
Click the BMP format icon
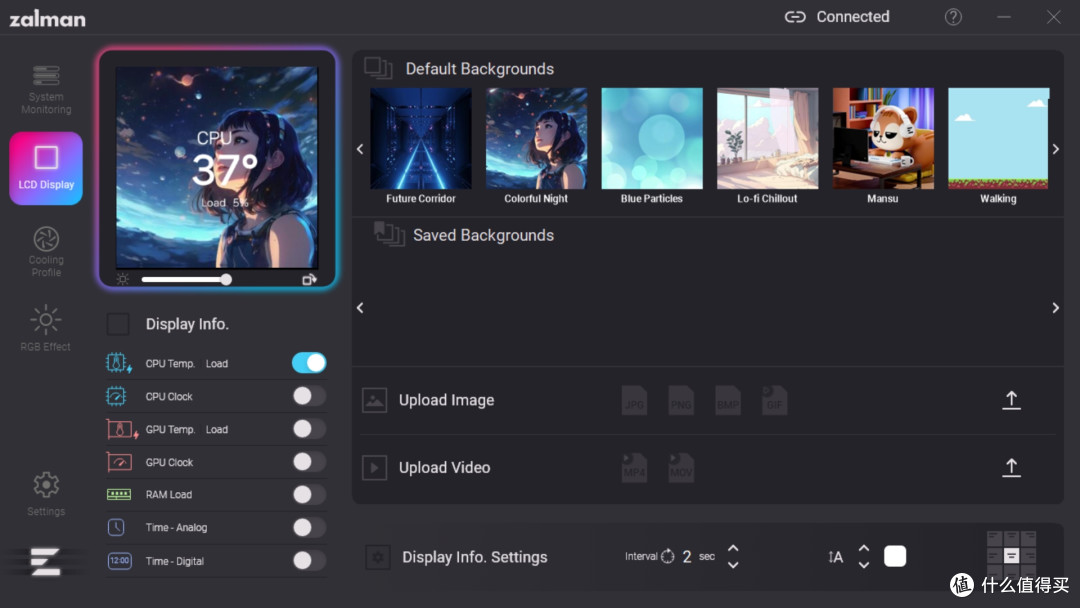pyautogui.click(x=727, y=400)
